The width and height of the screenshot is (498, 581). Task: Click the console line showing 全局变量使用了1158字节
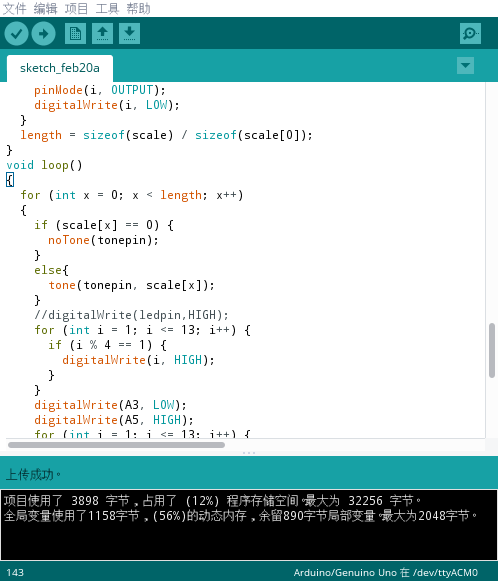coord(241,515)
